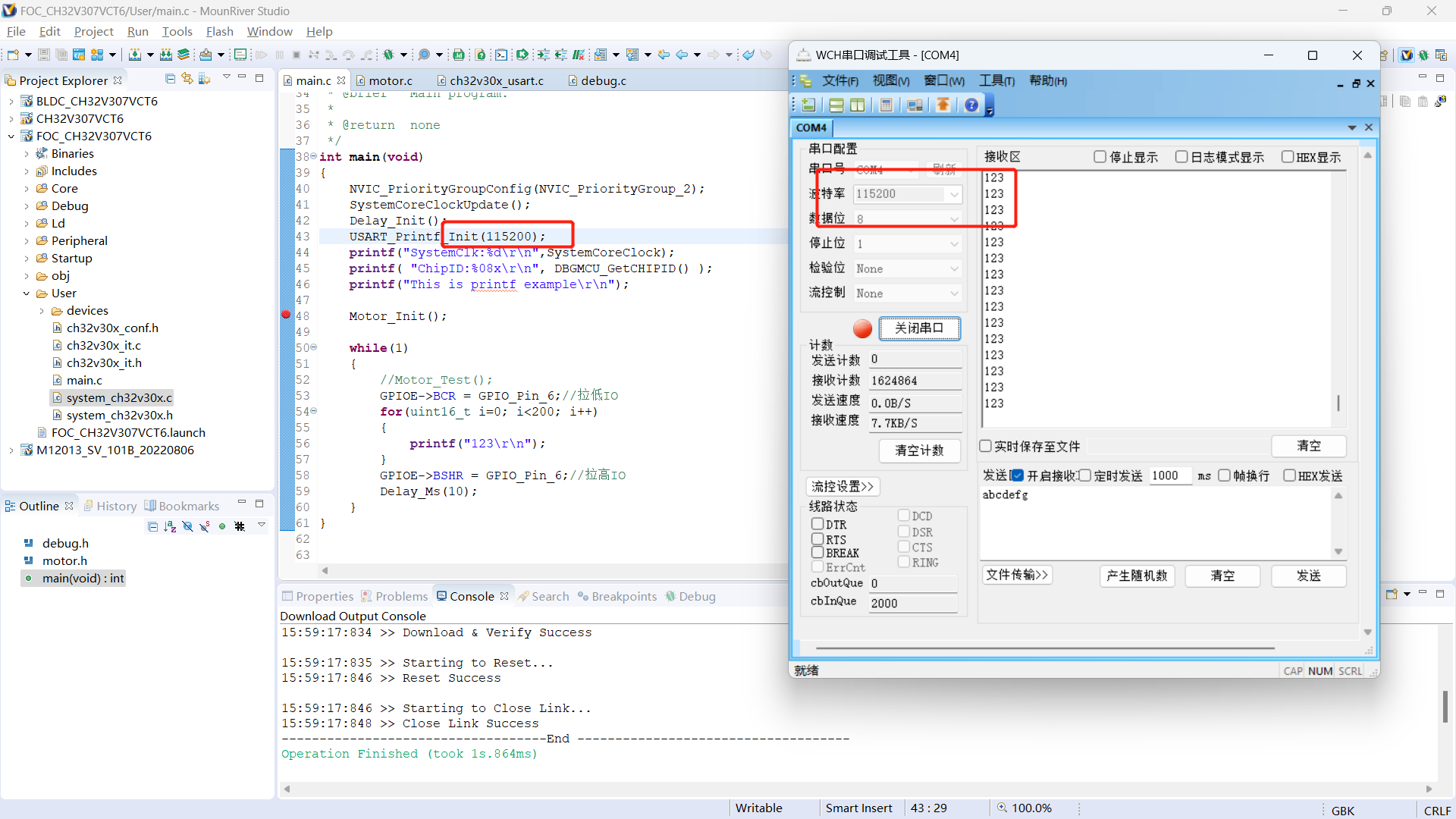Check the DTR line status checkbox
Image resolution: width=1456 pixels, height=819 pixels.
[817, 524]
